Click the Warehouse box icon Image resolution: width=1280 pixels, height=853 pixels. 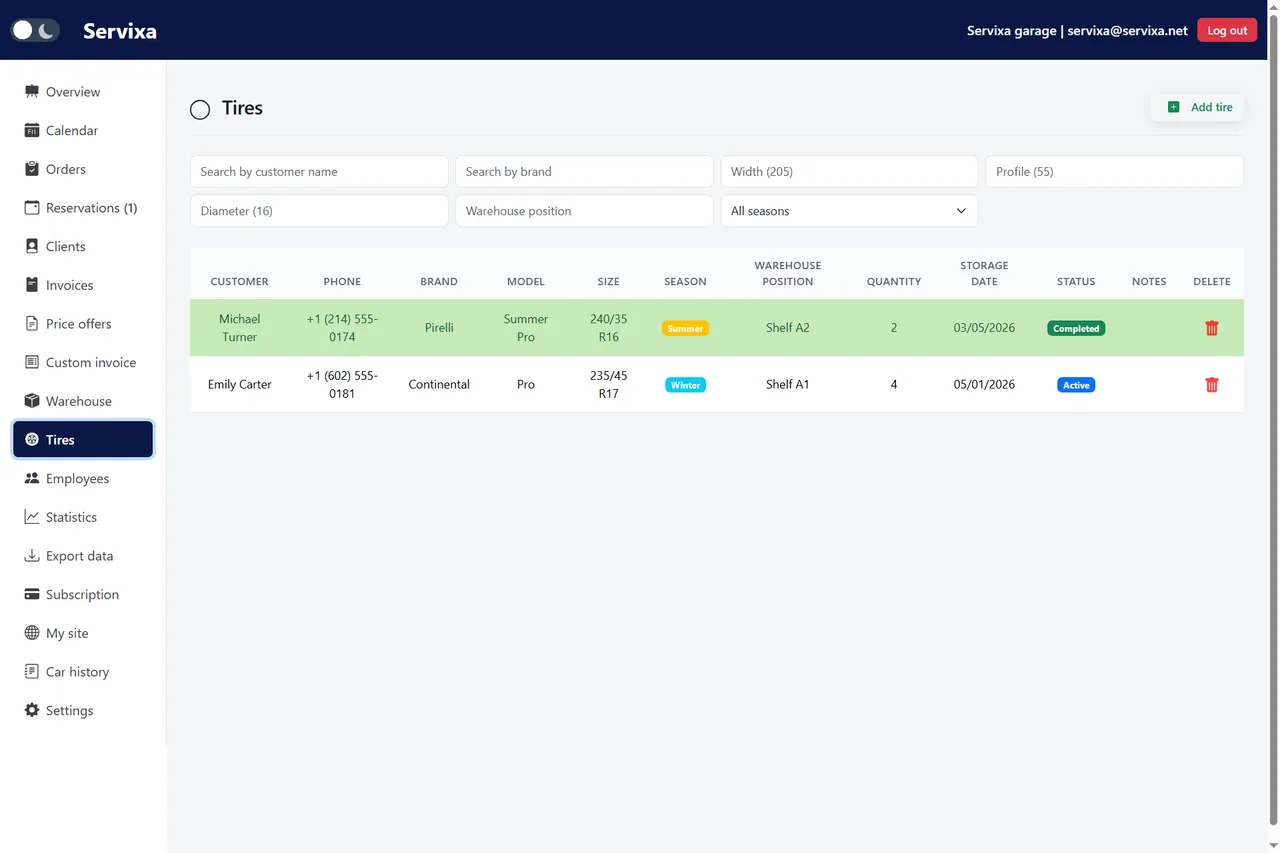(32, 401)
